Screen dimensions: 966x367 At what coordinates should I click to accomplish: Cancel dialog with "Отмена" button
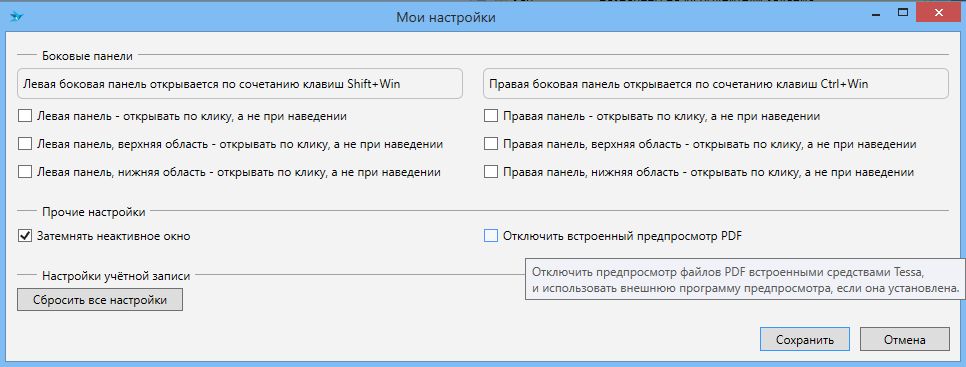[x=904, y=339]
